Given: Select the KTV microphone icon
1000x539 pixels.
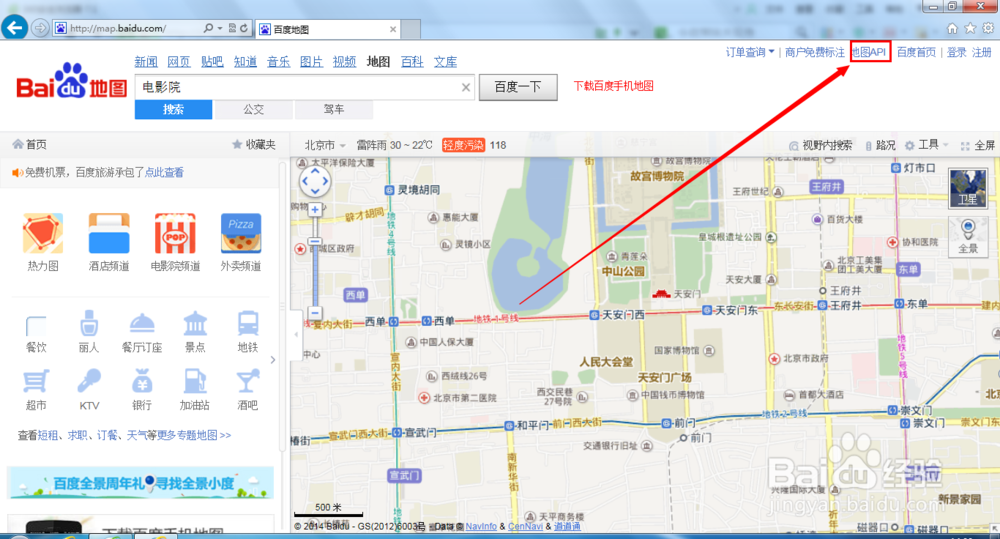Looking at the screenshot, I should tap(89, 381).
